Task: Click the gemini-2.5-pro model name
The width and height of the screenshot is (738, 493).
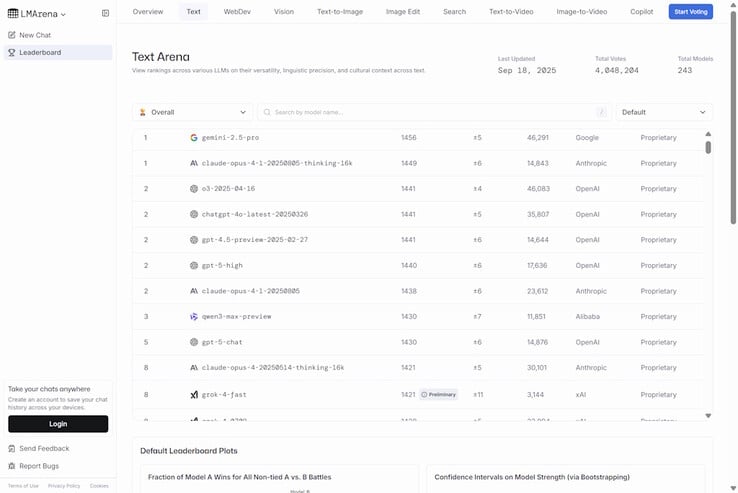Action: [x=230, y=137]
